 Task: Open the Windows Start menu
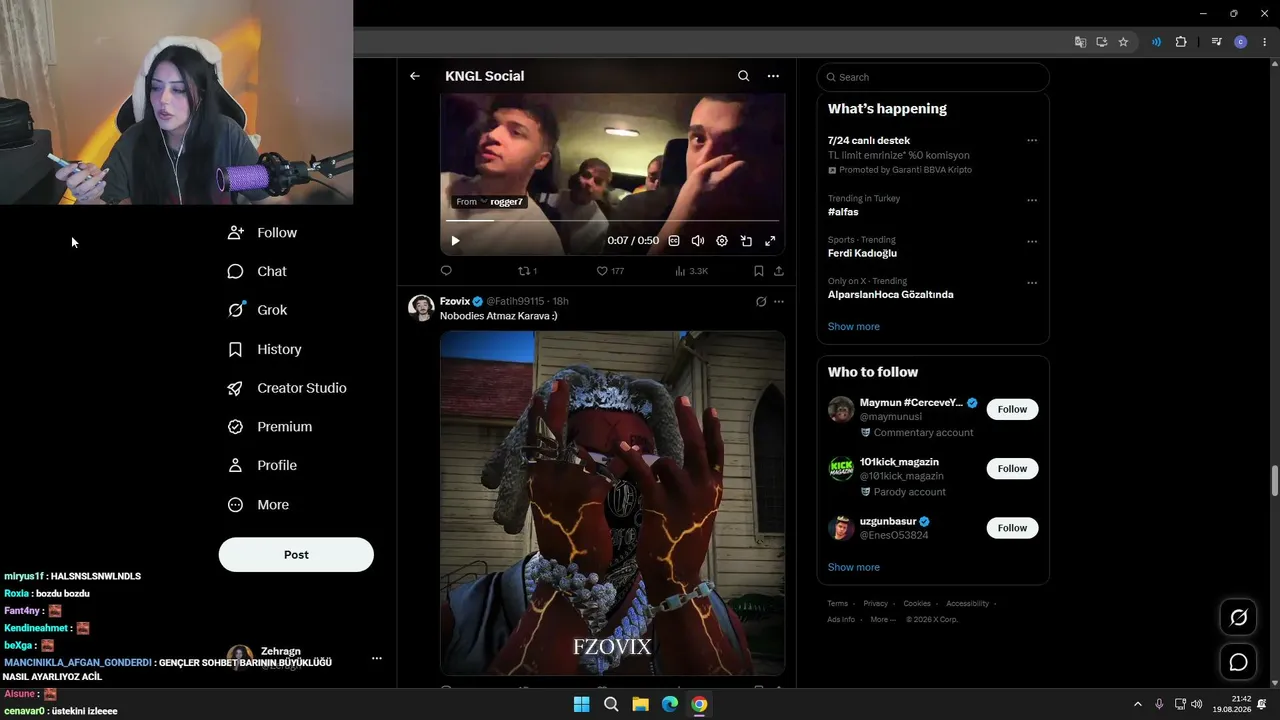[x=581, y=704]
